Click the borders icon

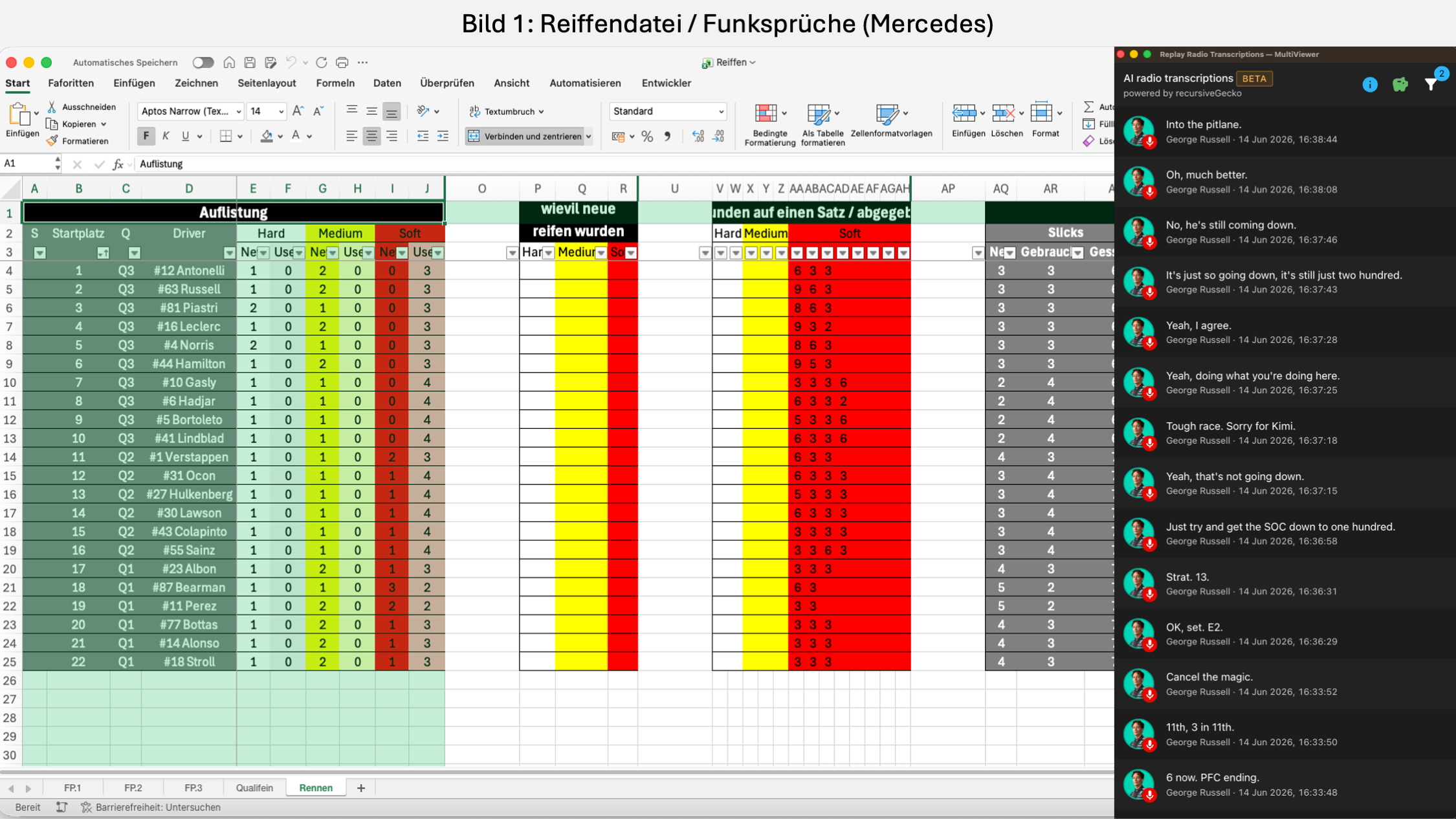click(225, 136)
